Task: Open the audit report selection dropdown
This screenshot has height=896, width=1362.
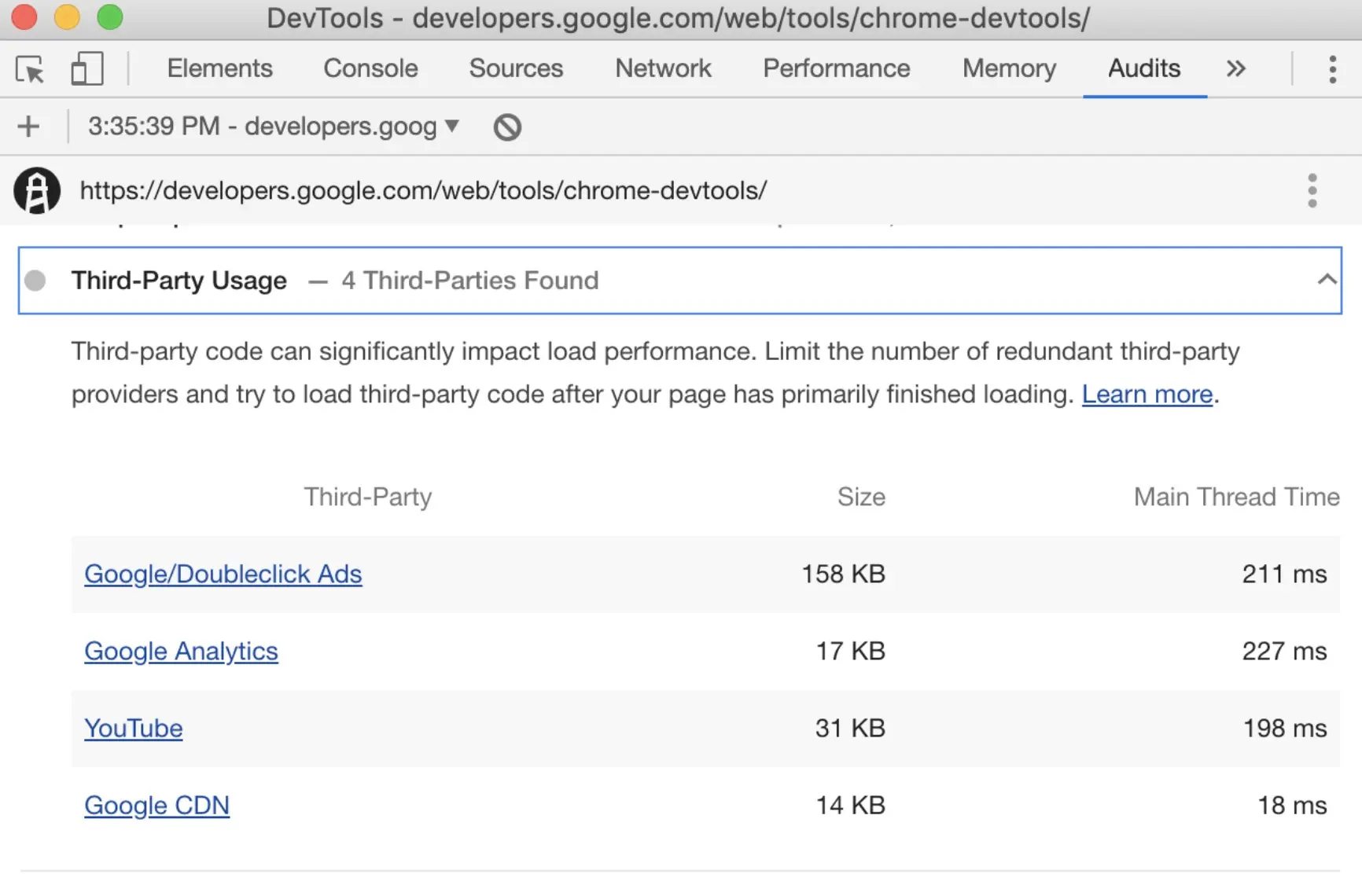Action: click(273, 127)
